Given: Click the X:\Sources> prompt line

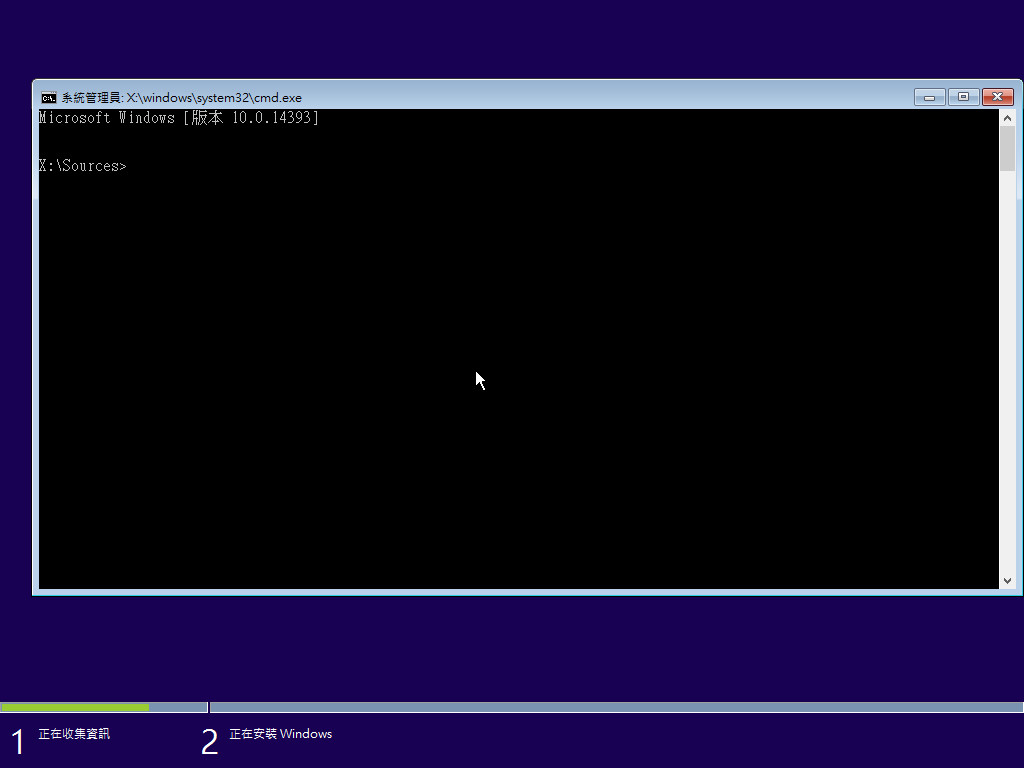Looking at the screenshot, I should (x=82, y=166).
